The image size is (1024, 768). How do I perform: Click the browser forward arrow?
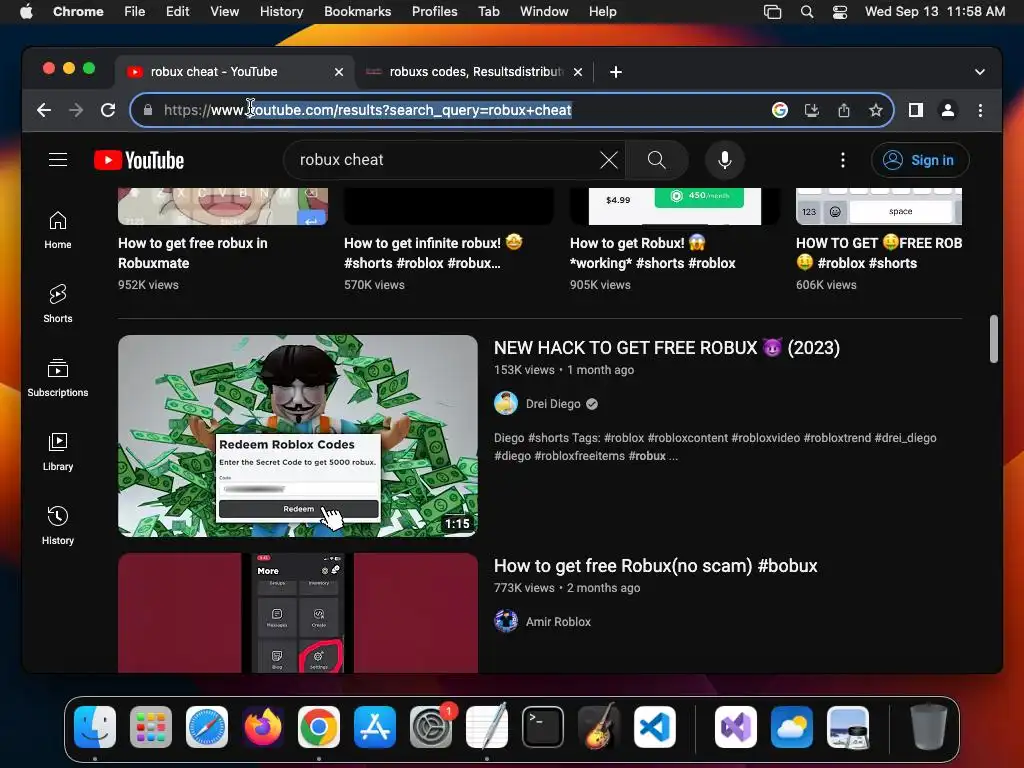[76, 110]
